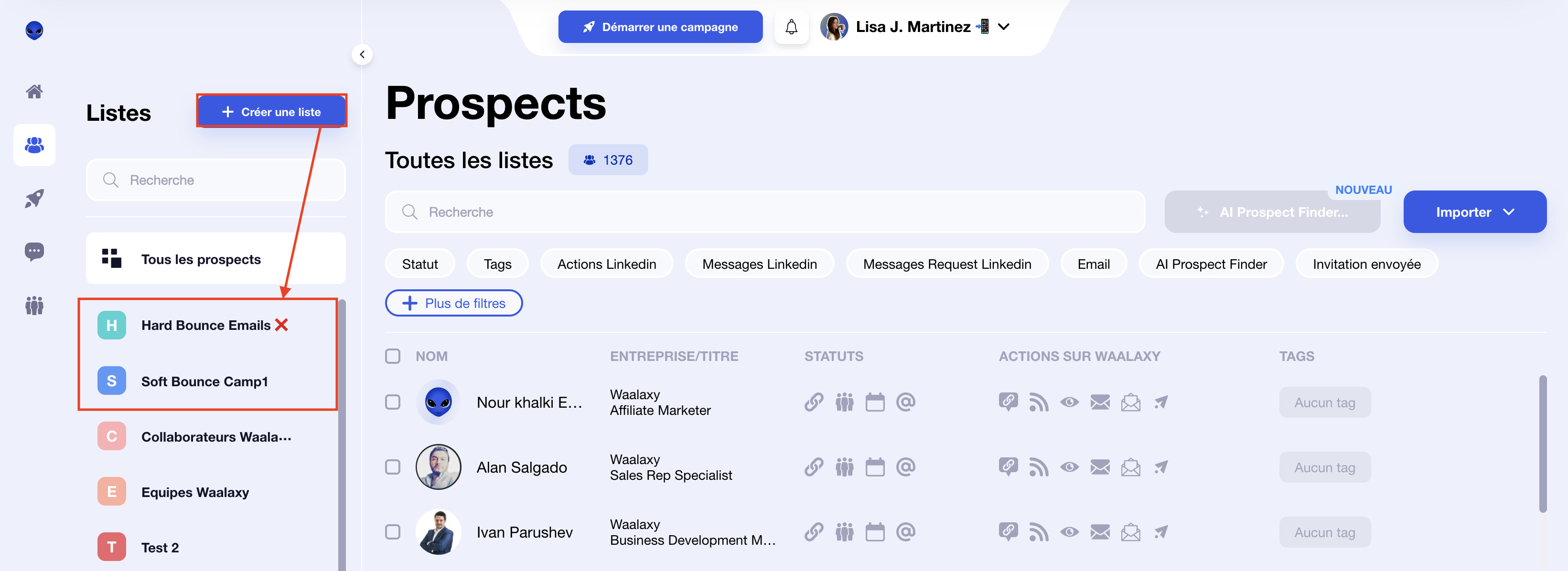Open the Campaigns rocket icon in sidebar

(34, 198)
